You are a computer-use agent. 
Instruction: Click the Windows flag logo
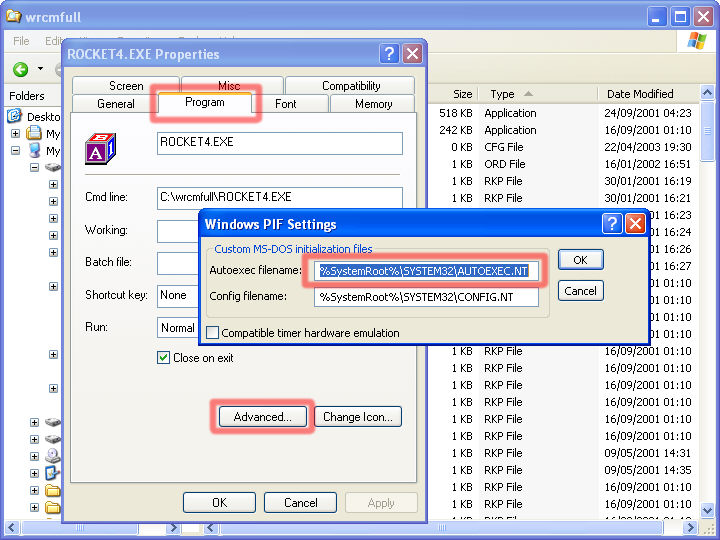click(x=697, y=41)
